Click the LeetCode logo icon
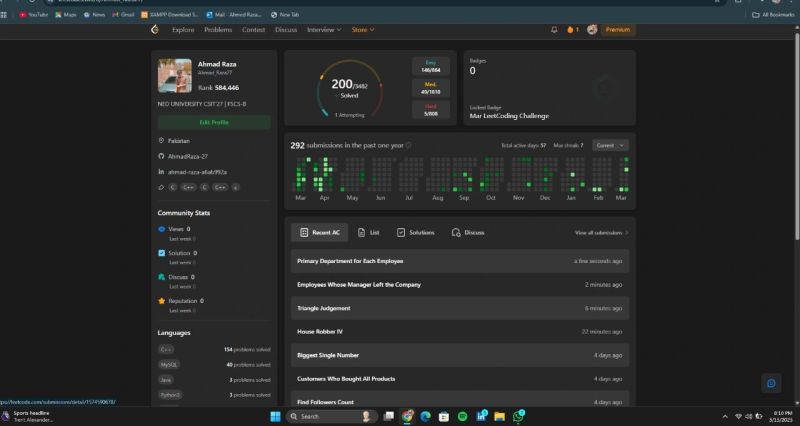Viewport: 800px width, 426px height. click(155, 30)
